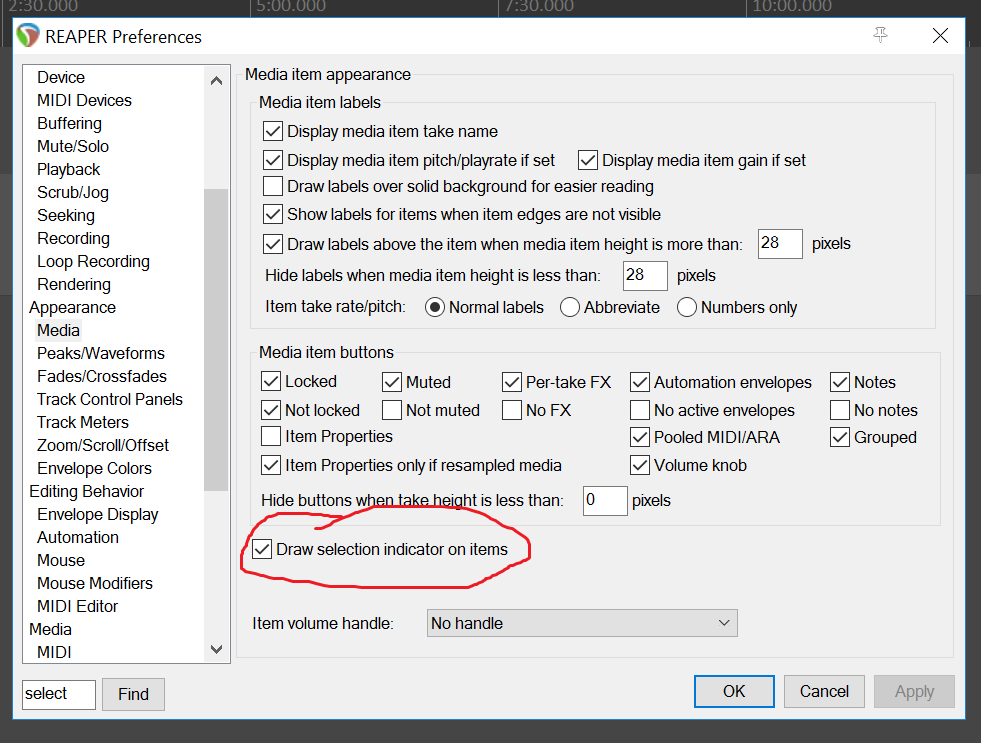Click the hide labels height pixels field
Image resolution: width=981 pixels, height=743 pixels.
tap(645, 275)
